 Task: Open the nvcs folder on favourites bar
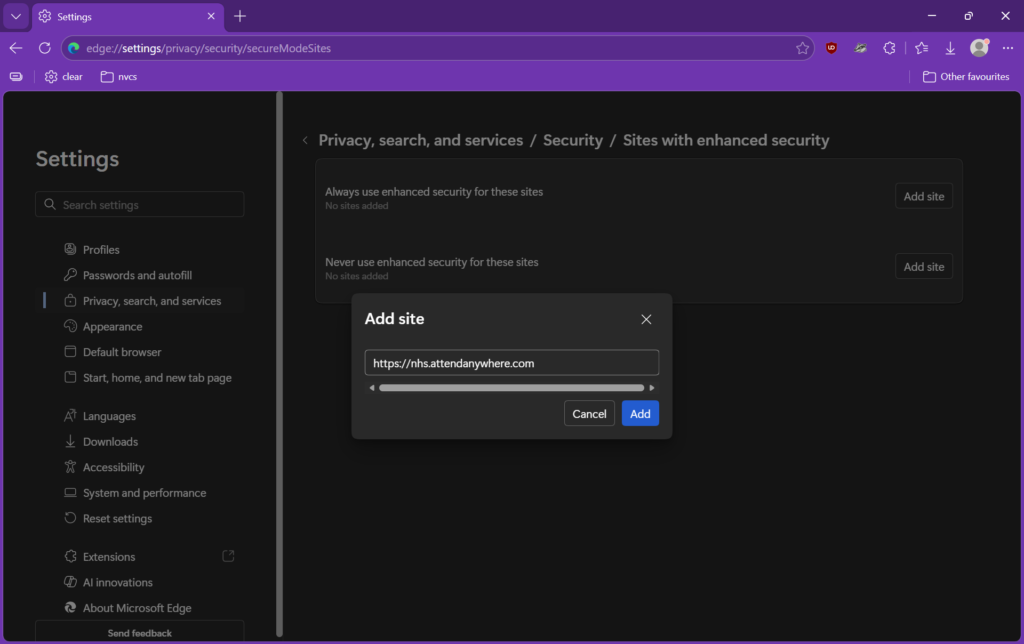118,76
